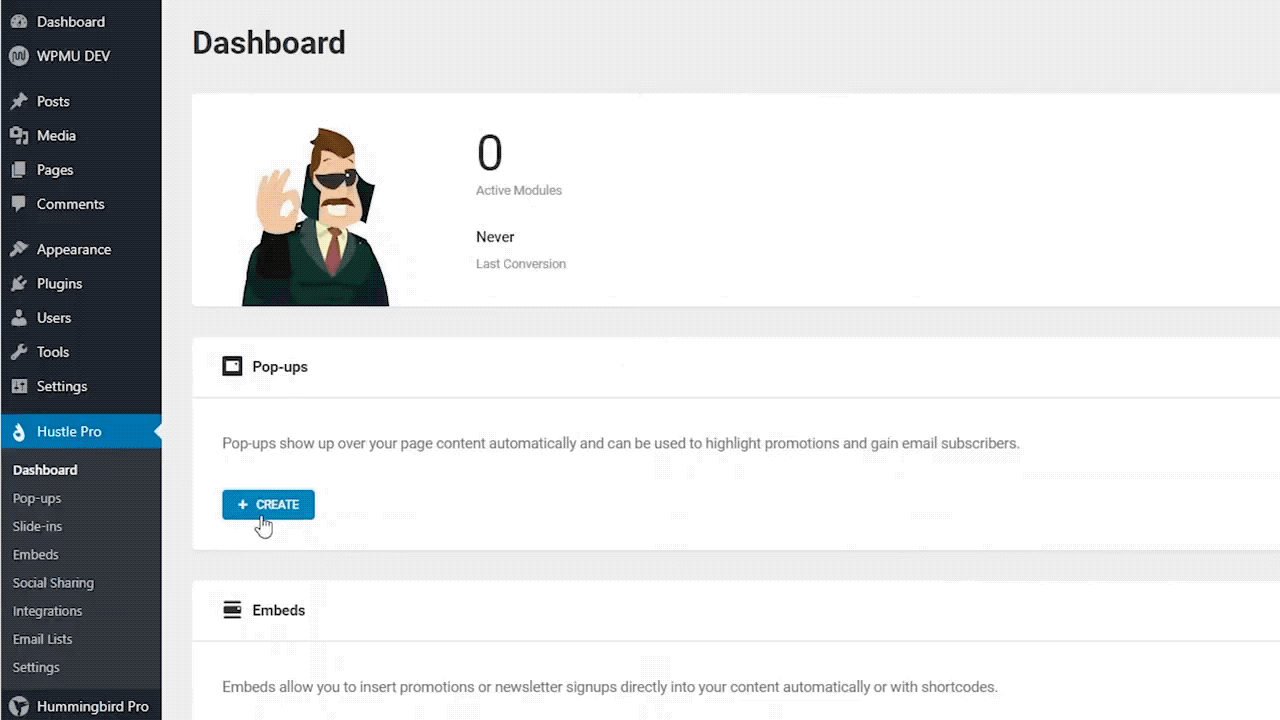Viewport: 1280px width, 720px height.
Task: Click the Active Modules count 0
Action: (489, 154)
